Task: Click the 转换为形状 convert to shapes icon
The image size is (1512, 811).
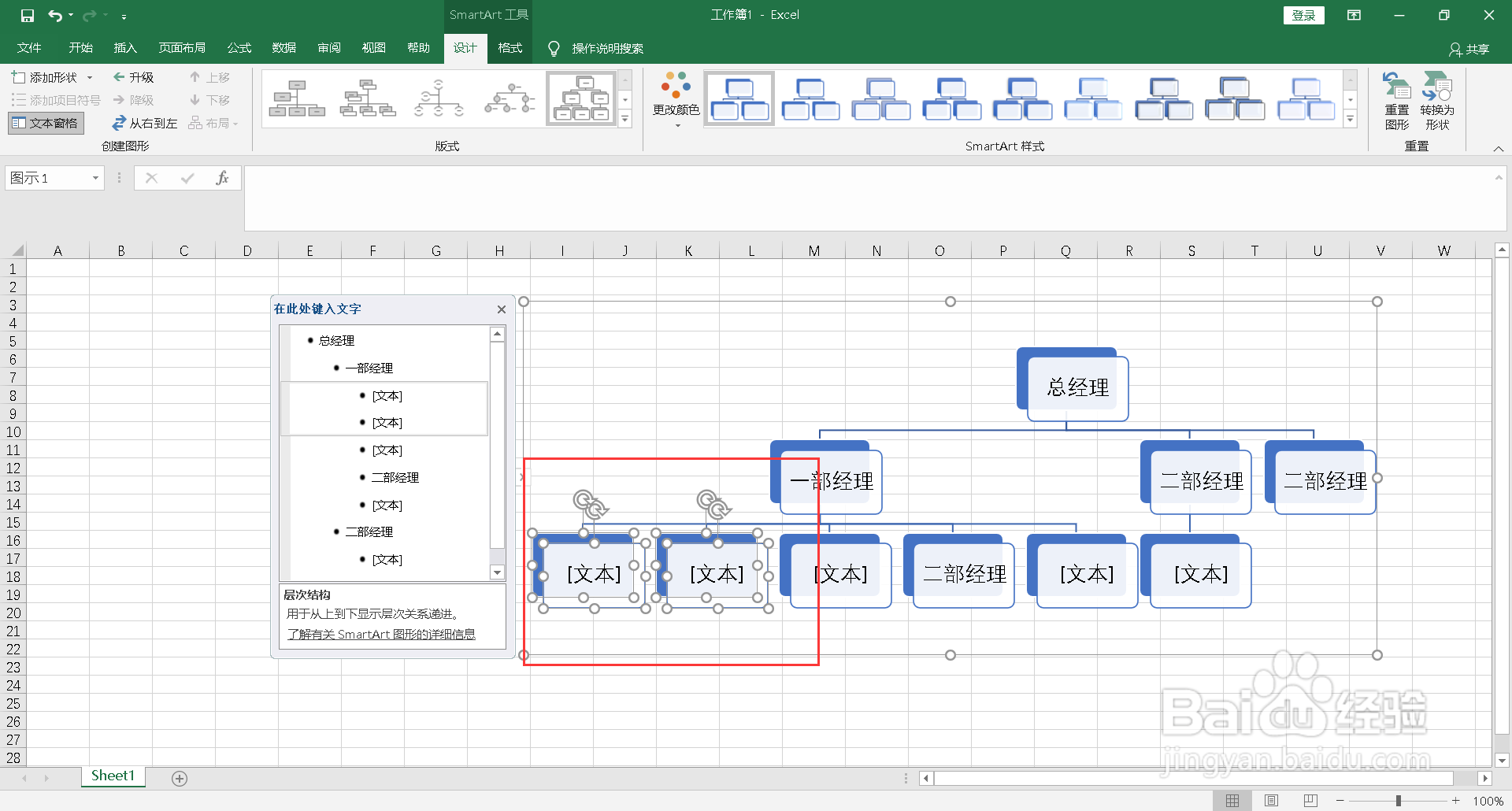Action: [x=1437, y=101]
